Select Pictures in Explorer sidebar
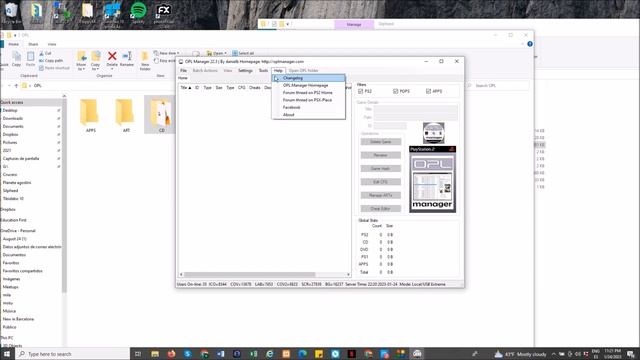 tap(10, 142)
